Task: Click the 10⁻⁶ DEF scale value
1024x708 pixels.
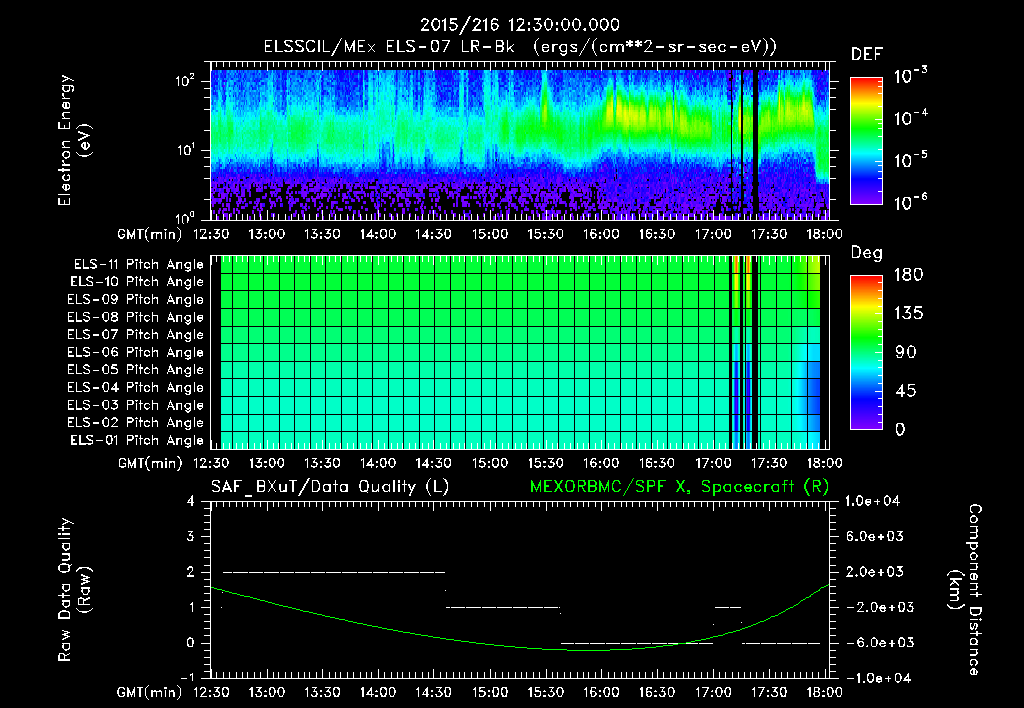Action: [x=910, y=202]
